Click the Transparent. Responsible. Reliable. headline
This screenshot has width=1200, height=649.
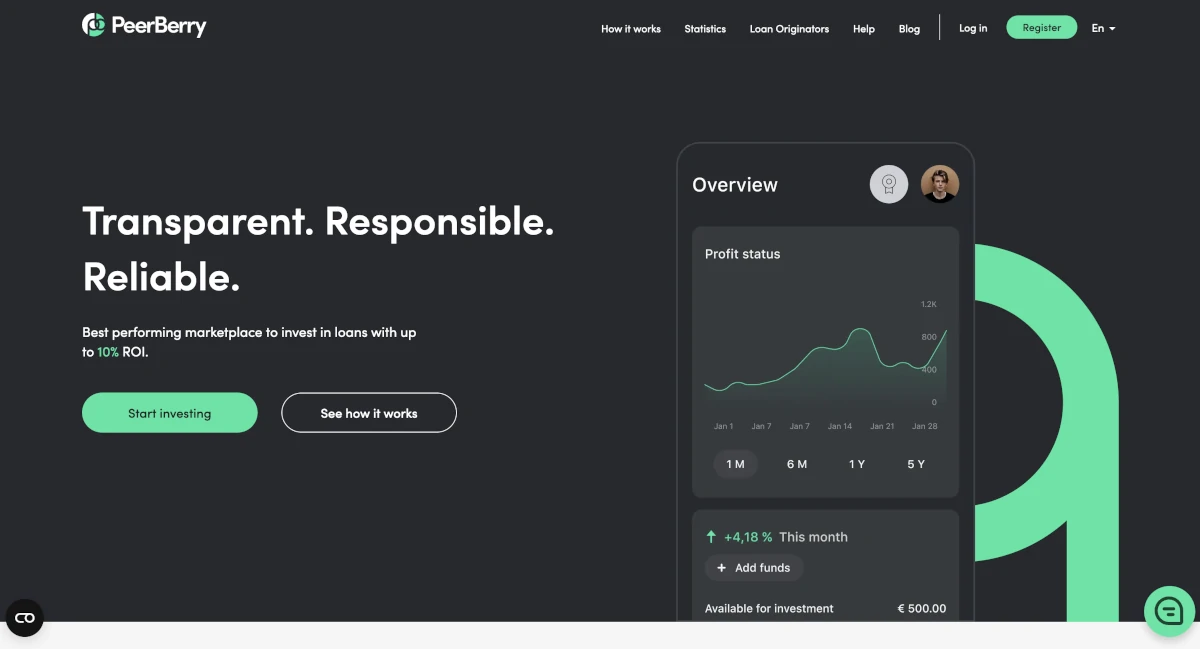pyautogui.click(x=318, y=249)
